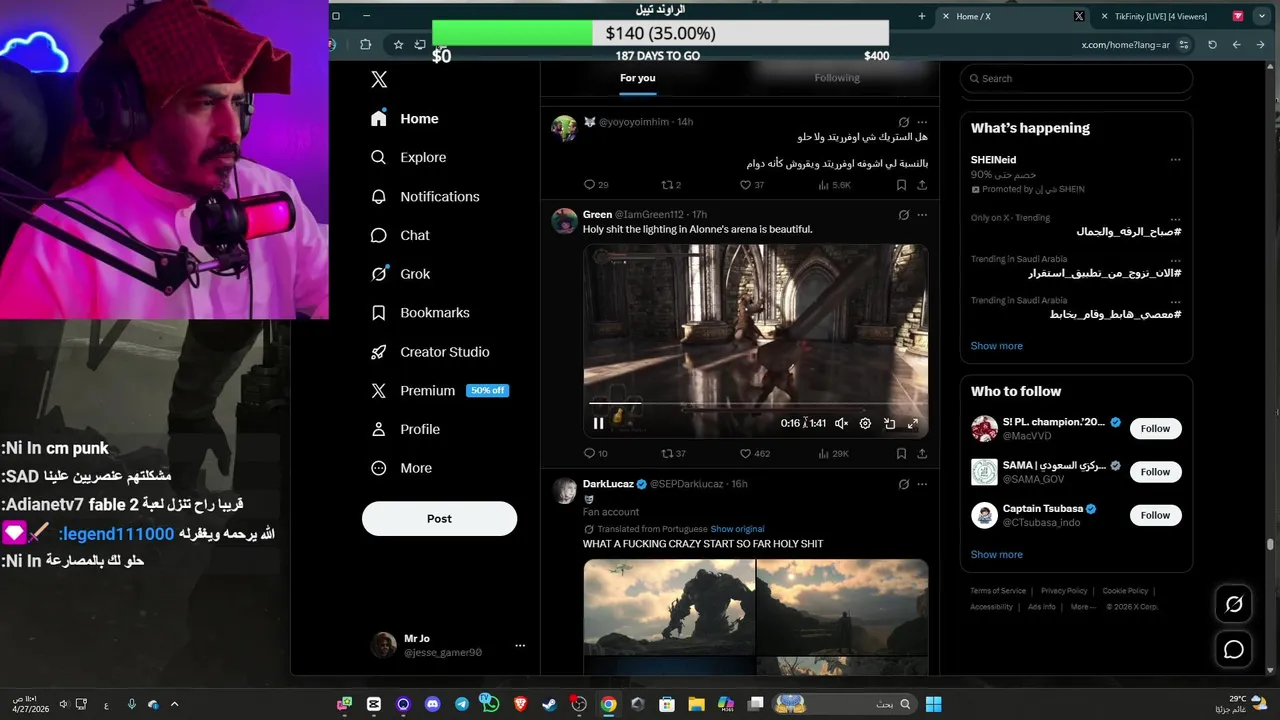Open the video settings gear
This screenshot has height=720, width=1280.
point(865,423)
